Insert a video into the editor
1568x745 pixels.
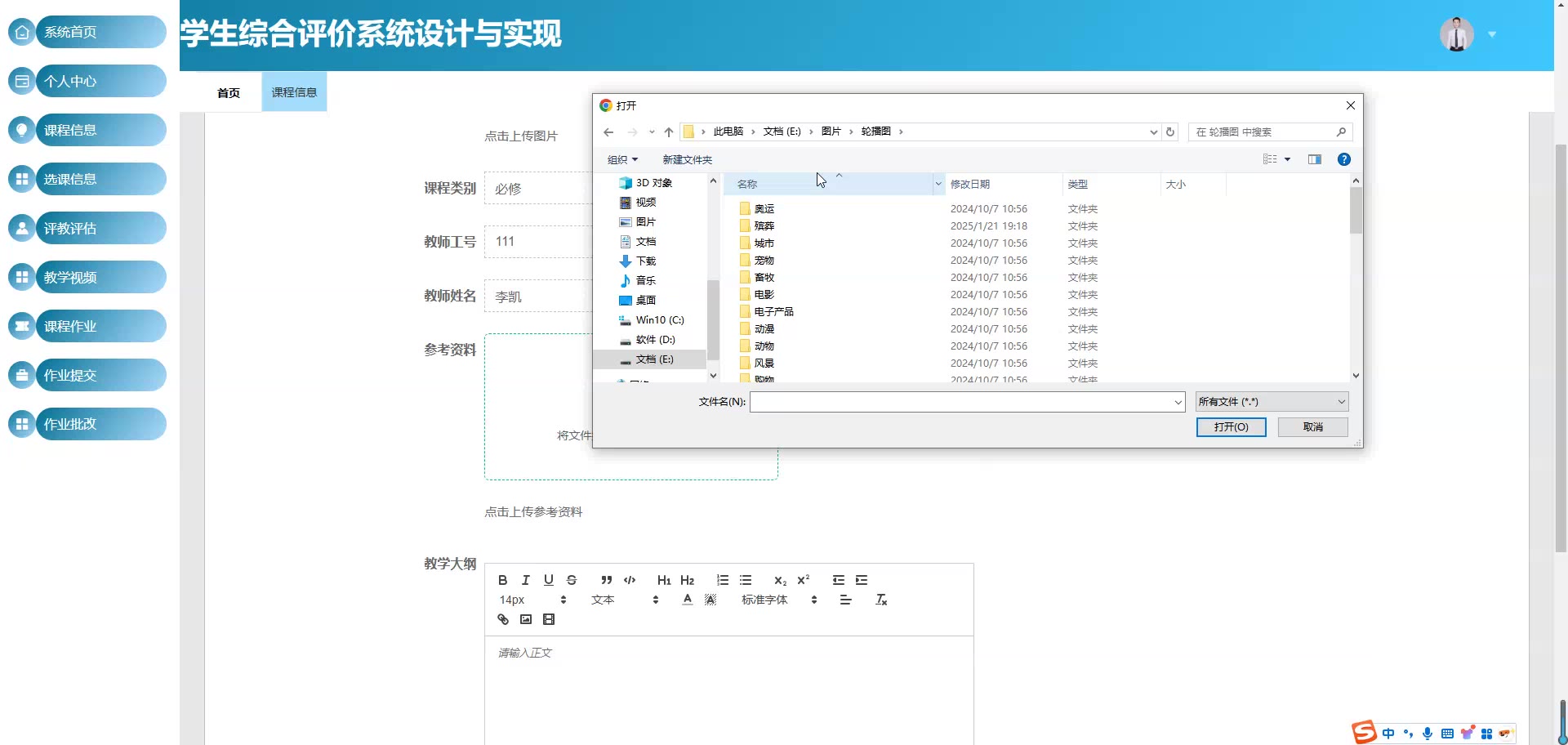[x=549, y=619]
